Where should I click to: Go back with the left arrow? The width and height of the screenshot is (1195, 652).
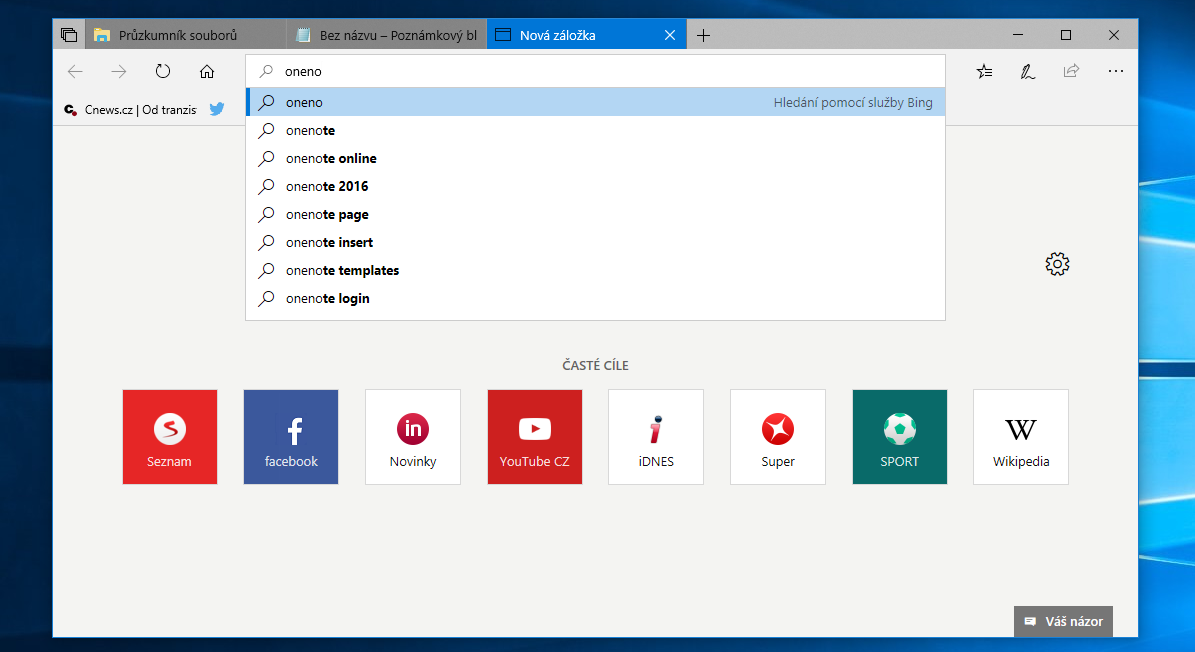(75, 72)
